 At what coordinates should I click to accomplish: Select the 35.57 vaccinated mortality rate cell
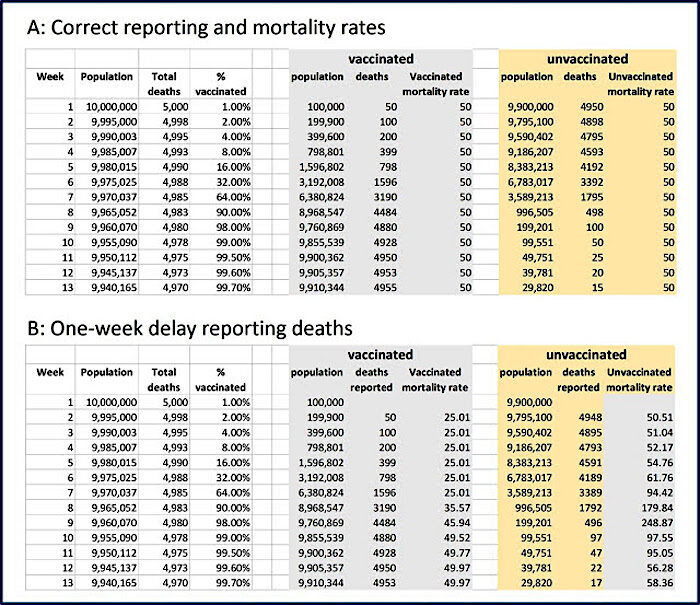pyautogui.click(x=457, y=508)
